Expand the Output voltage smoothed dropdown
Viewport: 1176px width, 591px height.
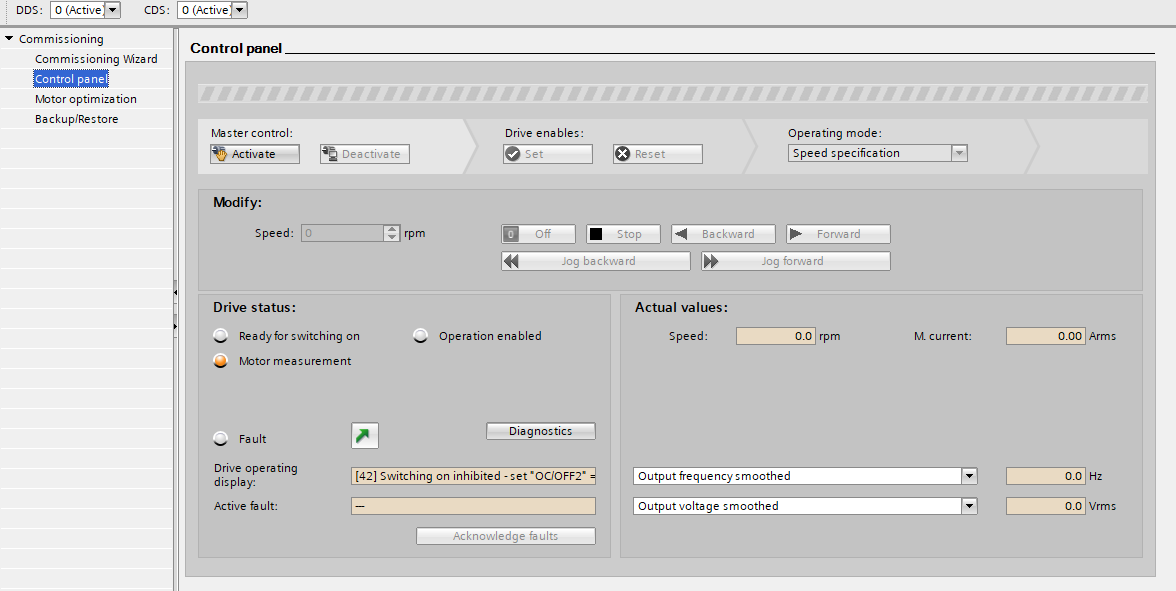[x=969, y=506]
